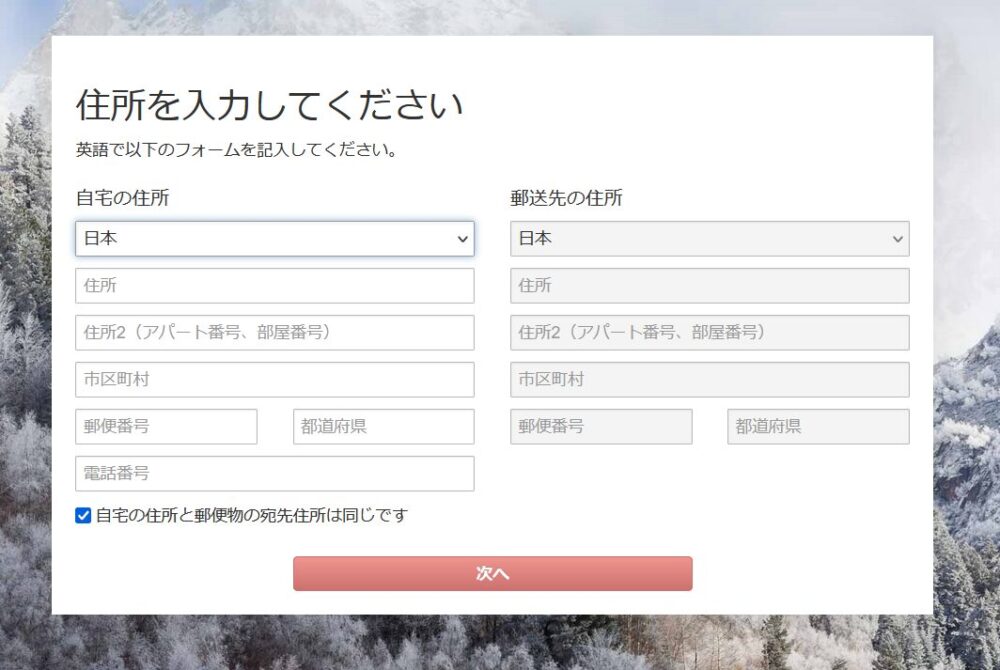Select the home address 市区町村 field
1000x670 pixels.
(274, 380)
